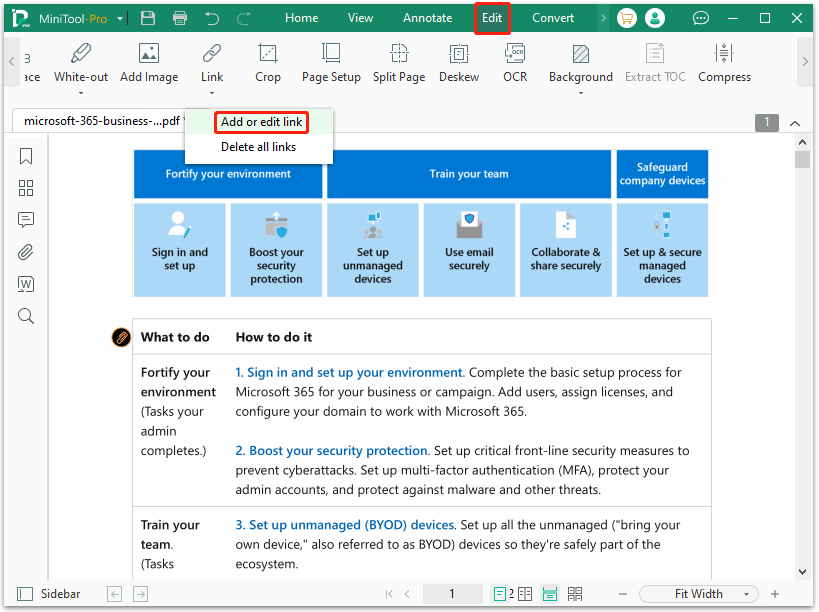Click the Add Image tool

click(x=149, y=62)
